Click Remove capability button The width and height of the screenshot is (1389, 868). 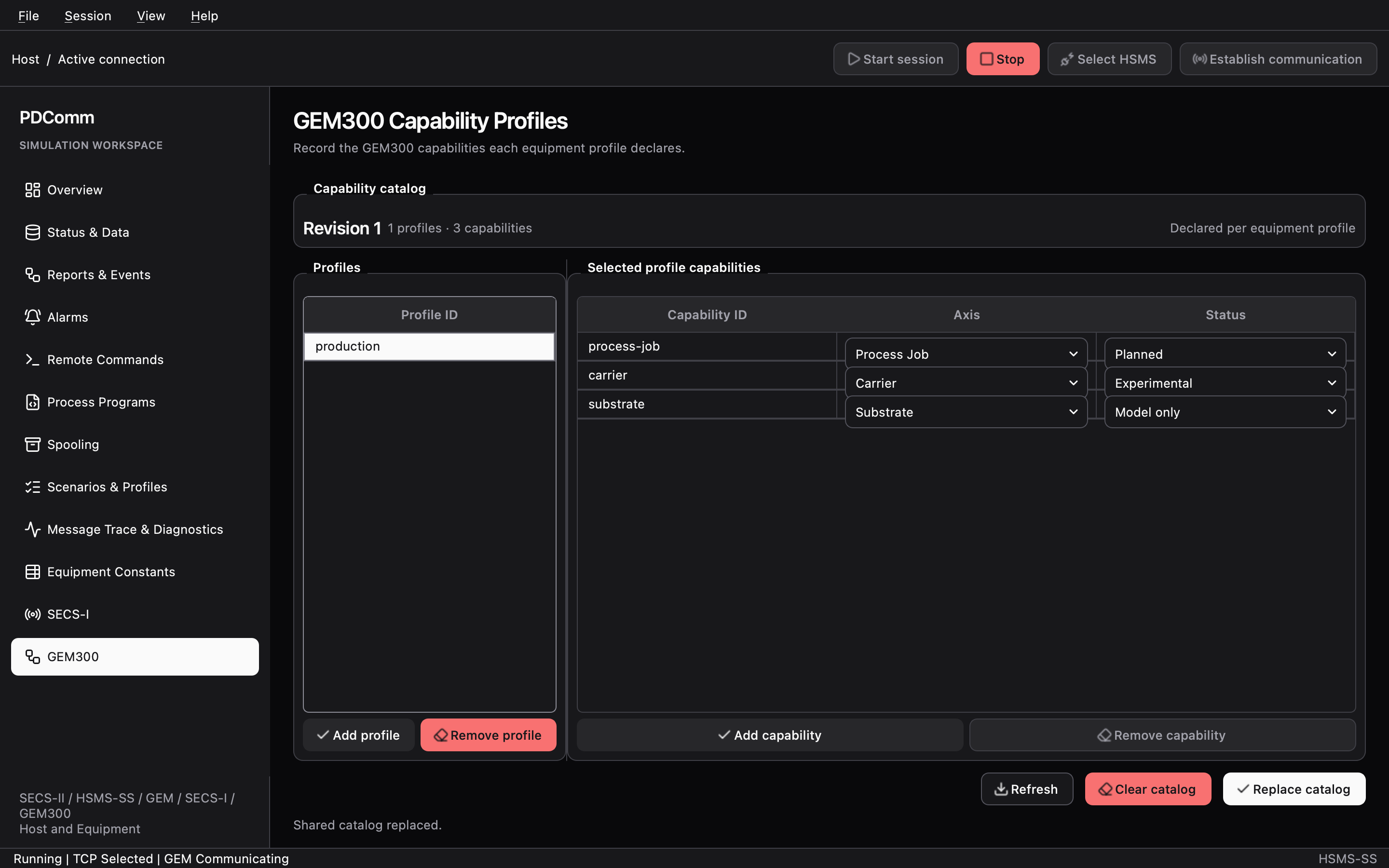click(1162, 735)
